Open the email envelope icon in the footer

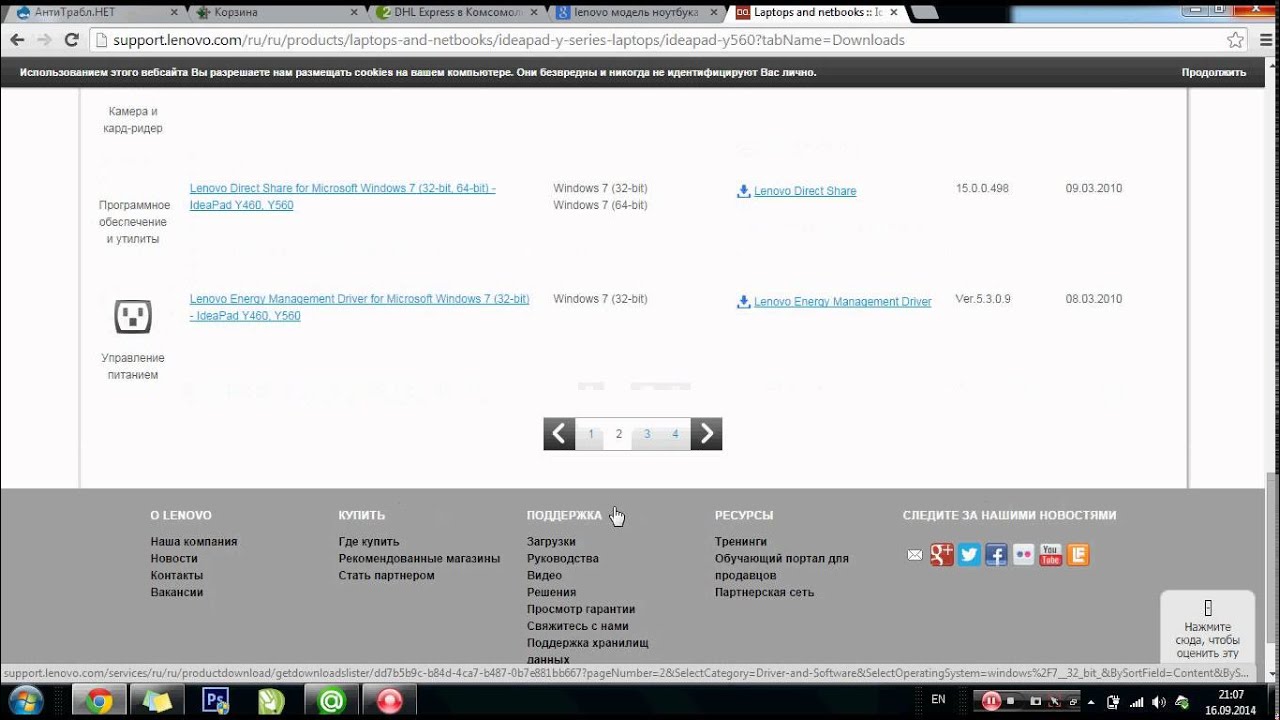[915, 555]
